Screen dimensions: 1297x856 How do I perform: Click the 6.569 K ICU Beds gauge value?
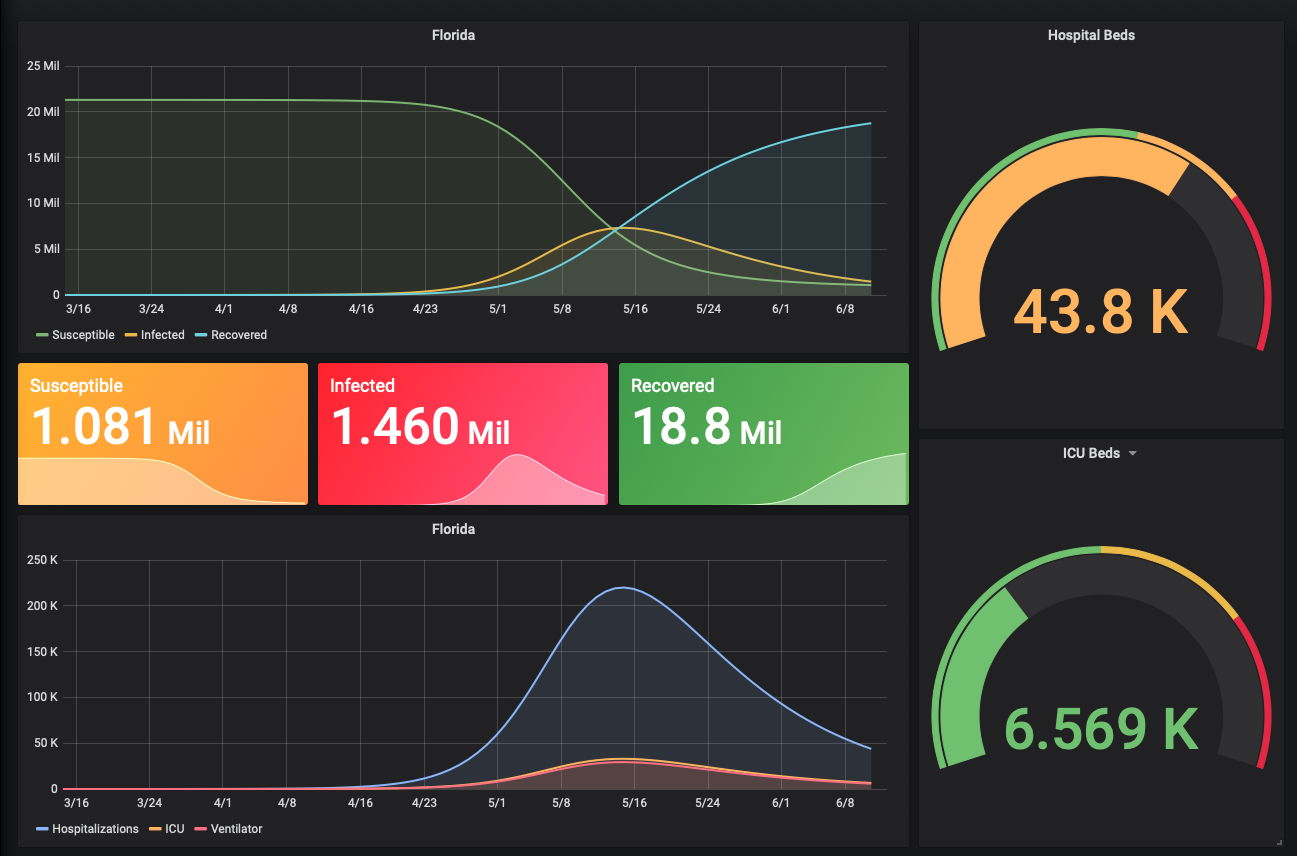1100,728
